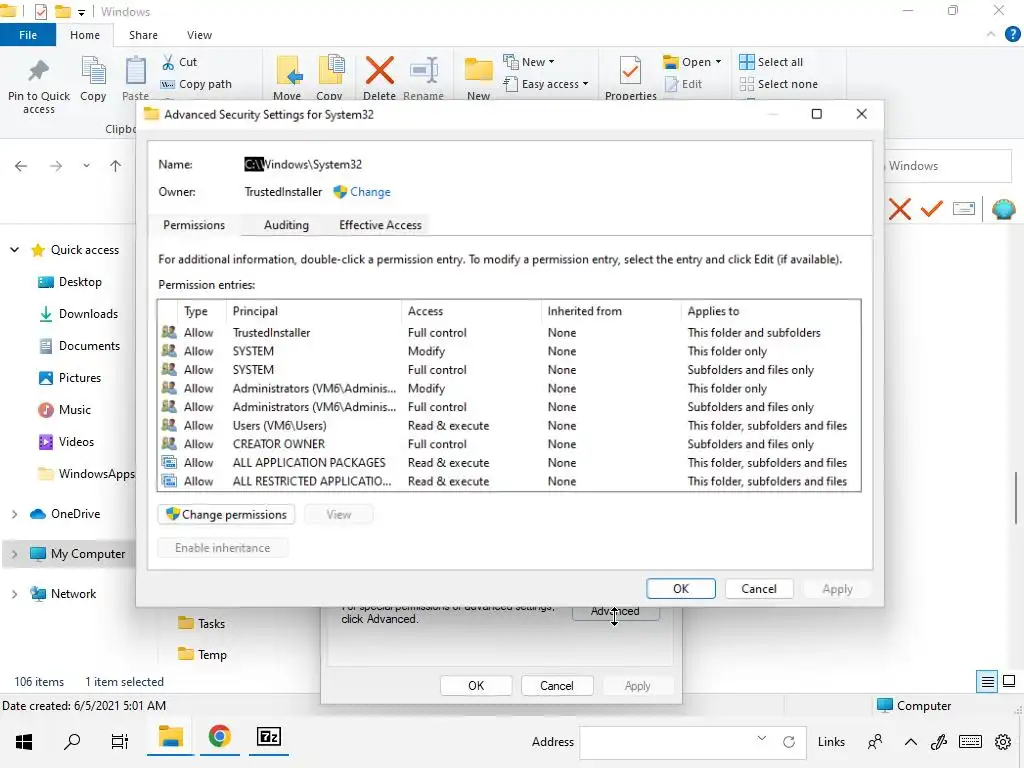Click Cancel in System32 Properties dialog behind

(556, 686)
